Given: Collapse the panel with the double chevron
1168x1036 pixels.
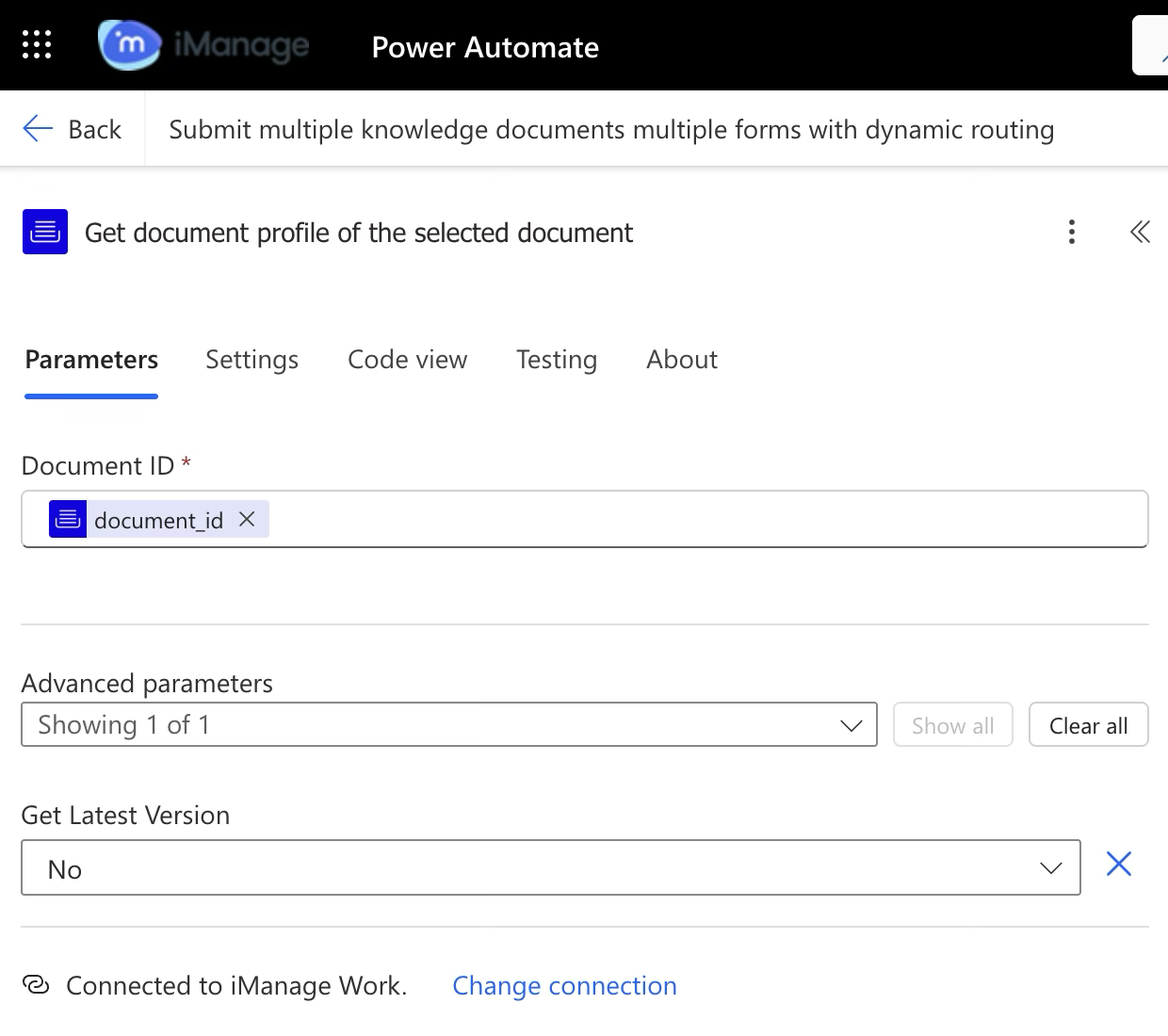Looking at the screenshot, I should point(1140,232).
